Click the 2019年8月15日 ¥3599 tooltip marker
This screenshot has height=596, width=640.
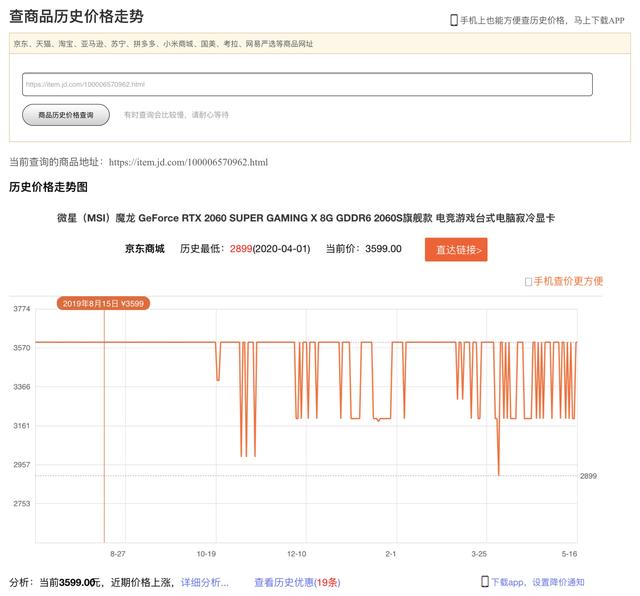103,303
